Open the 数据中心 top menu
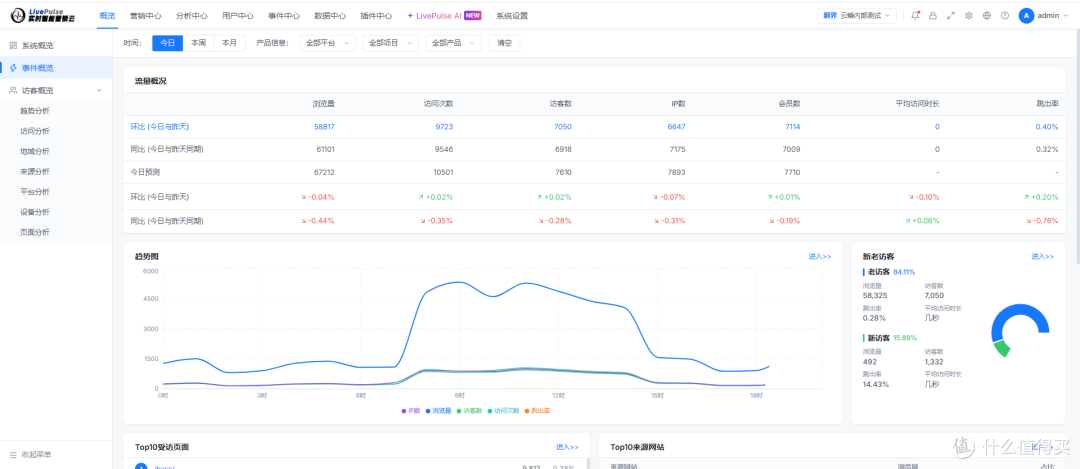Screen dimensions: 1080x469 pos(330,15)
